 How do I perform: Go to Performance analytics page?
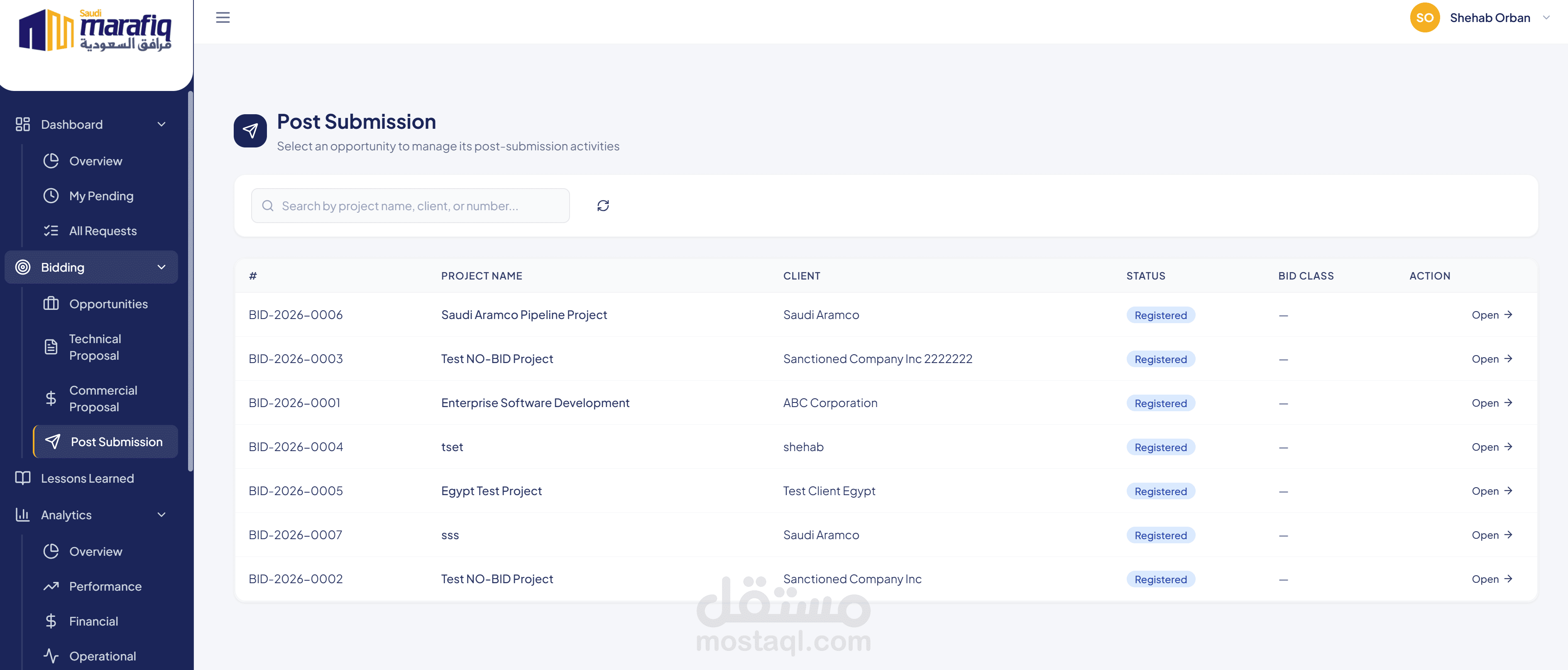coord(105,586)
